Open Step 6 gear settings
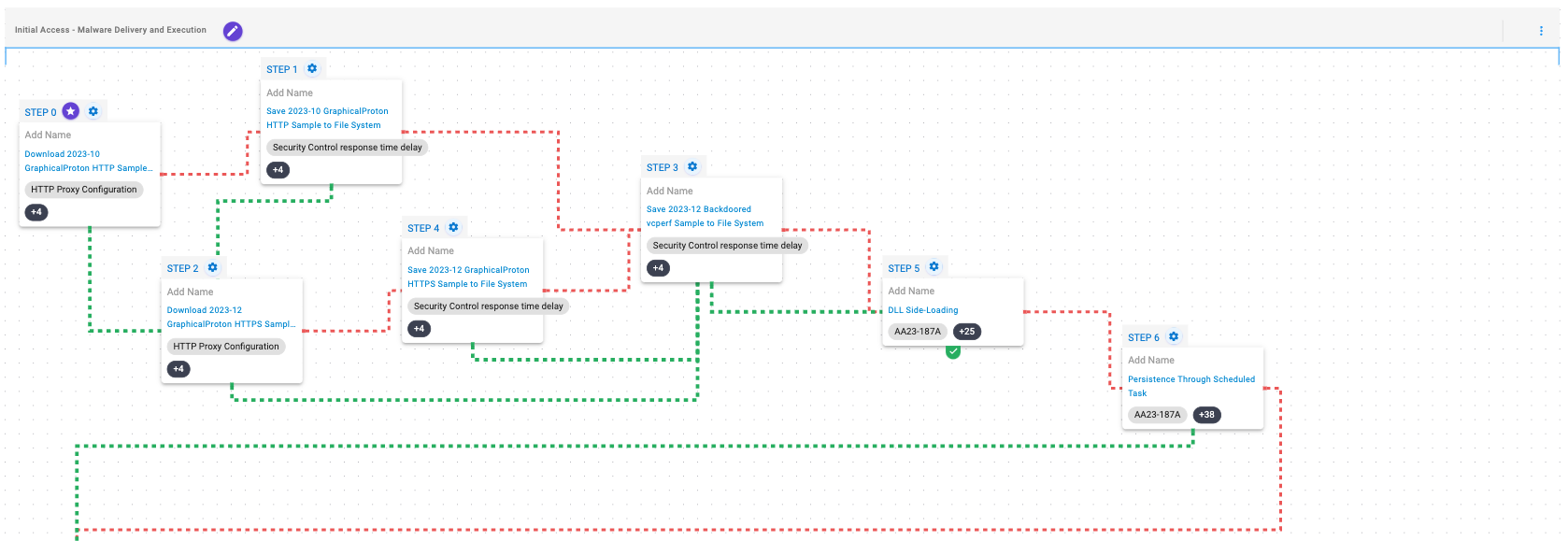Viewport: 1568px width, 541px height. point(1174,336)
